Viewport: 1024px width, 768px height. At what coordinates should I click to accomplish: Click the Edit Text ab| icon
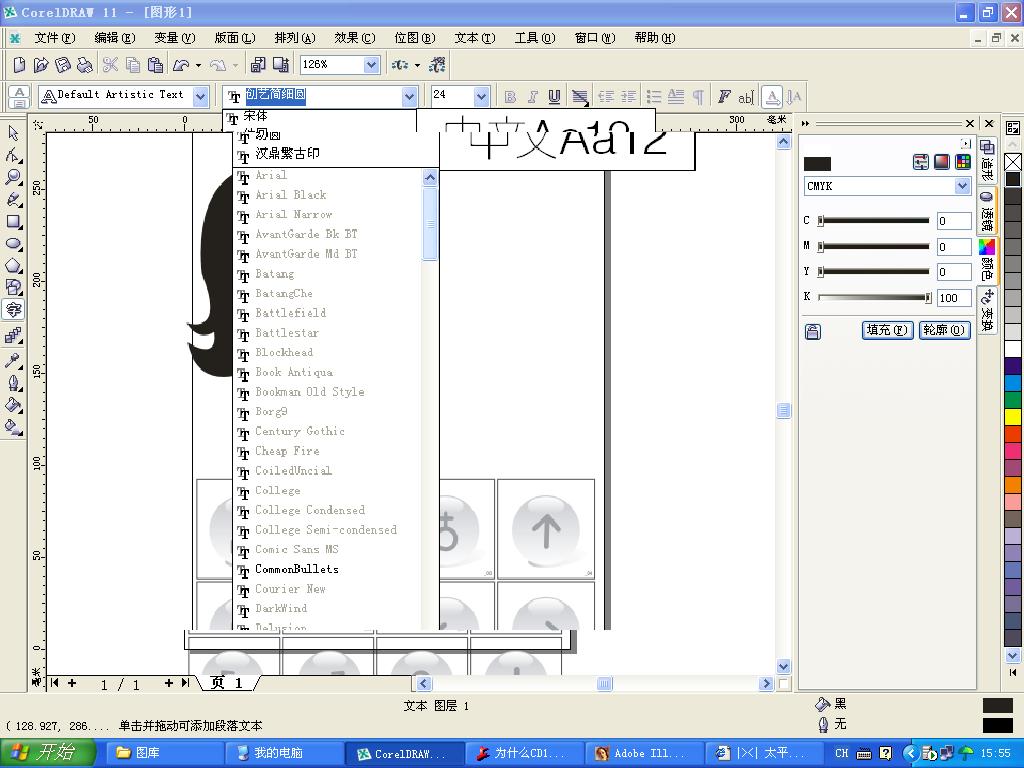point(746,97)
